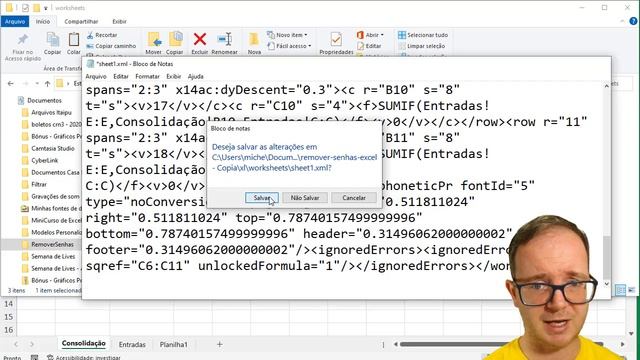Click the red Excluir X icon
Screen dimensions: 640x360
coord(200,40)
